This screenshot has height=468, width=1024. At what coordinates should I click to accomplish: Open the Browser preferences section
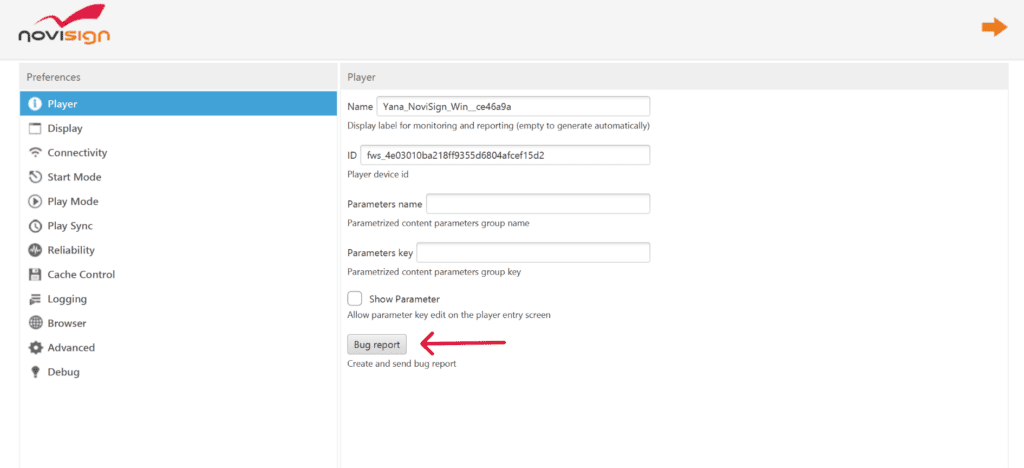(66, 323)
